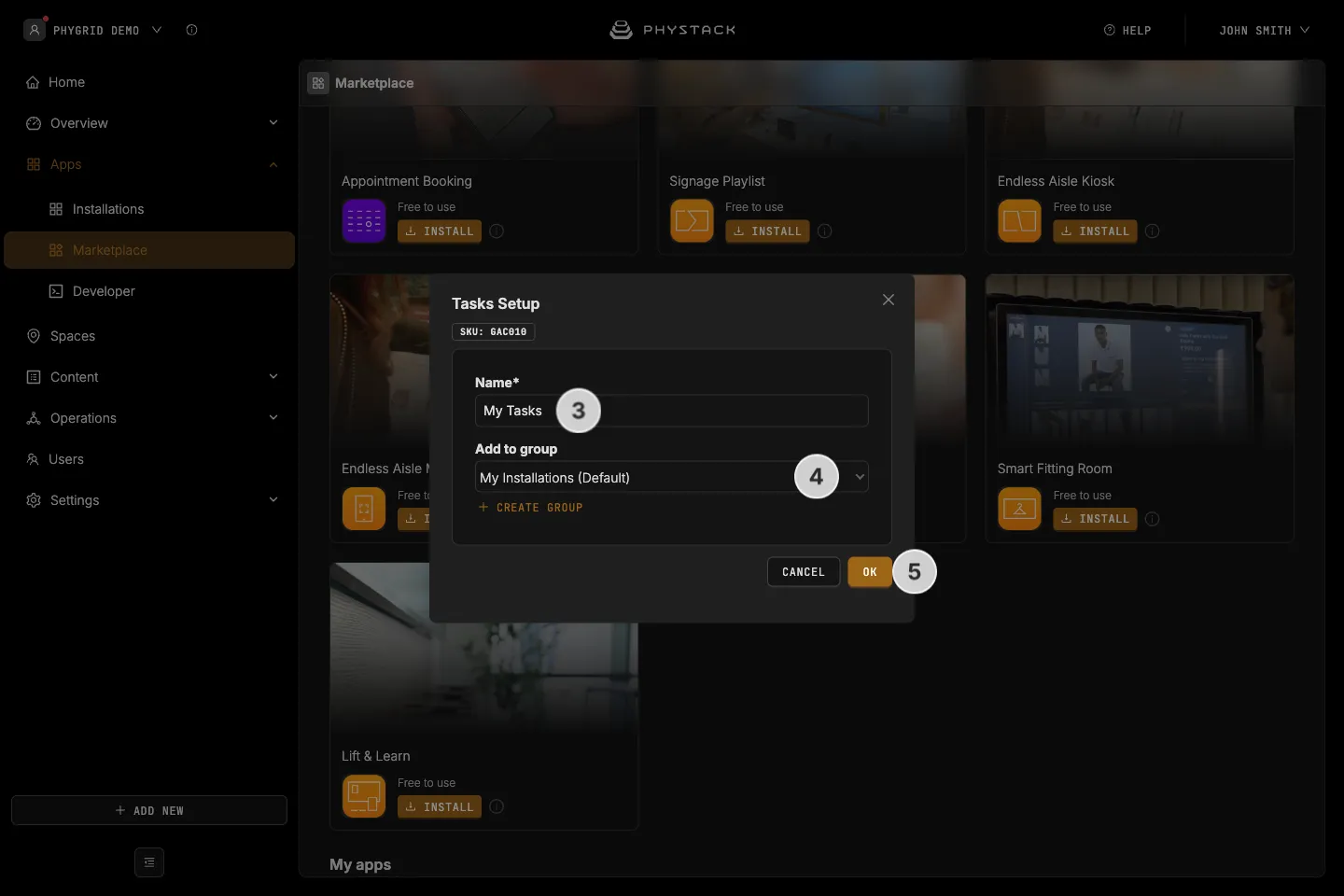Install the Endless Aisle Kiosk app
The height and width of the screenshot is (896, 1344).
pyautogui.click(x=1095, y=231)
